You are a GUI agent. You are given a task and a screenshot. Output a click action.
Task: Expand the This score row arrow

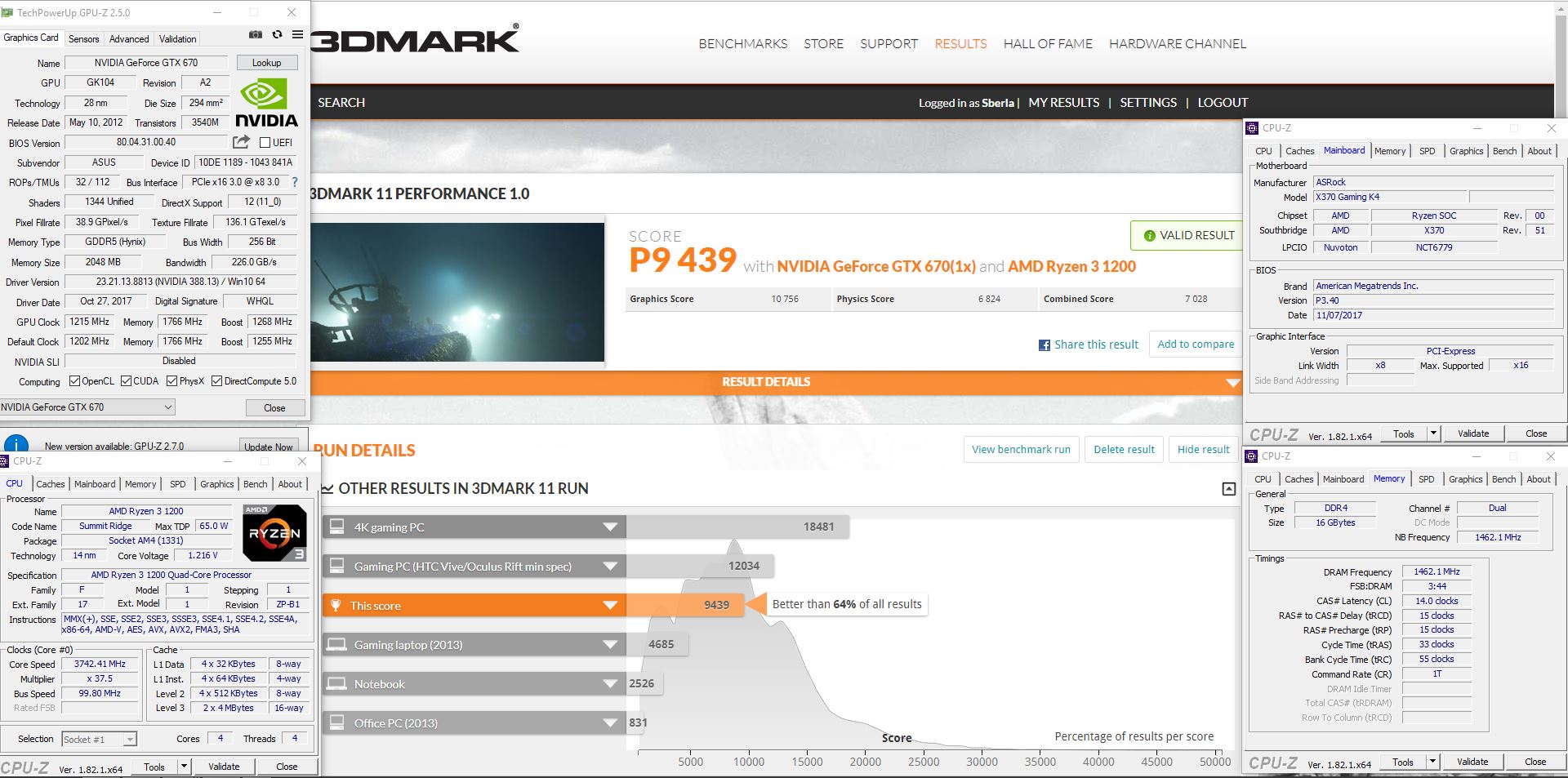coord(610,606)
